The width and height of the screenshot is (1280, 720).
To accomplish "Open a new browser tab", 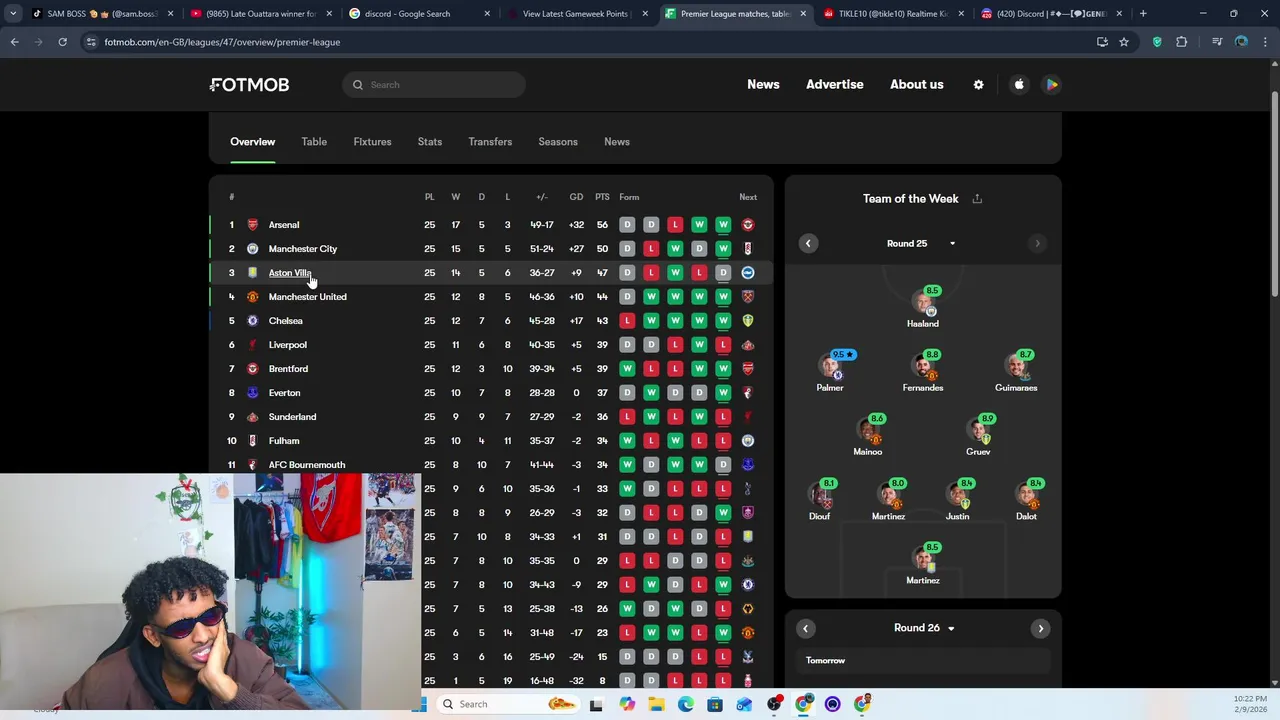I will click(x=1143, y=14).
